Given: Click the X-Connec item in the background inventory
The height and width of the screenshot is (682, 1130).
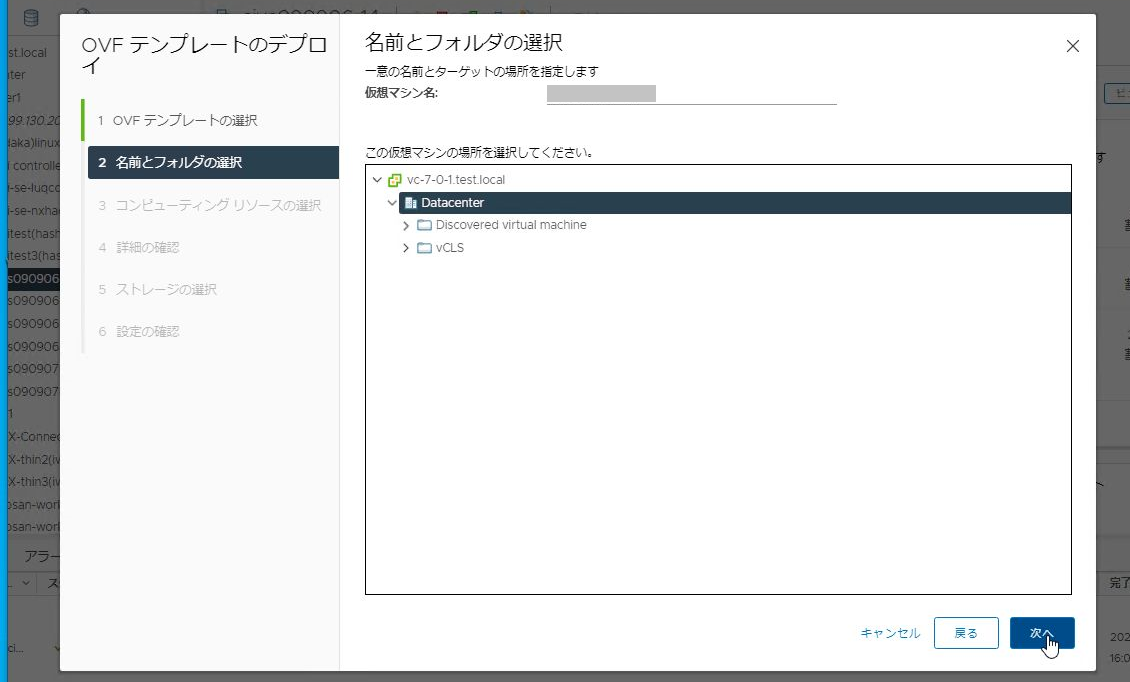Looking at the screenshot, I should click(34, 436).
